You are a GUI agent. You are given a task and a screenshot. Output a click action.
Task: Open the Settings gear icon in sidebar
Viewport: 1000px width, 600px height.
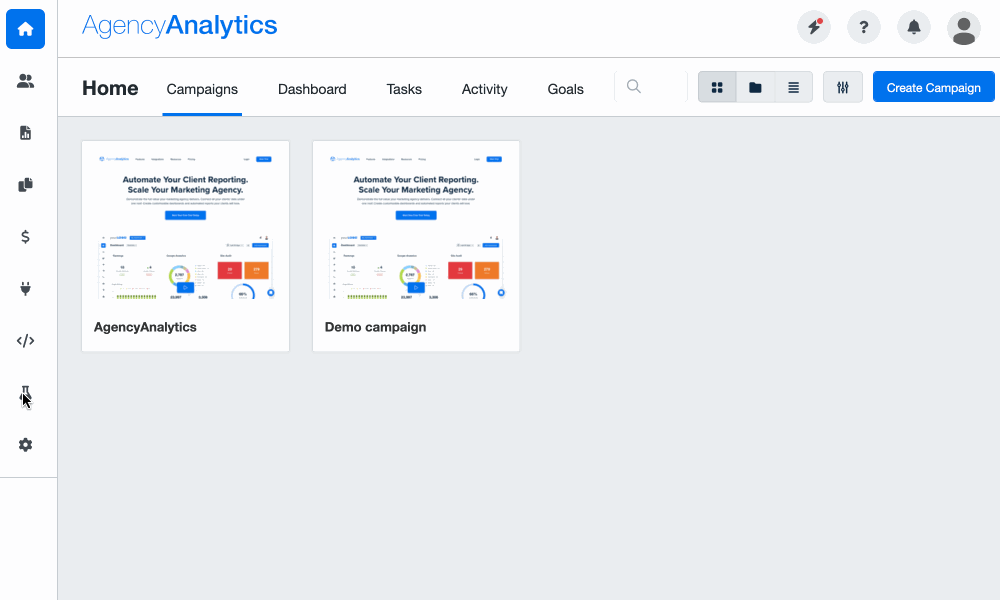click(26, 444)
